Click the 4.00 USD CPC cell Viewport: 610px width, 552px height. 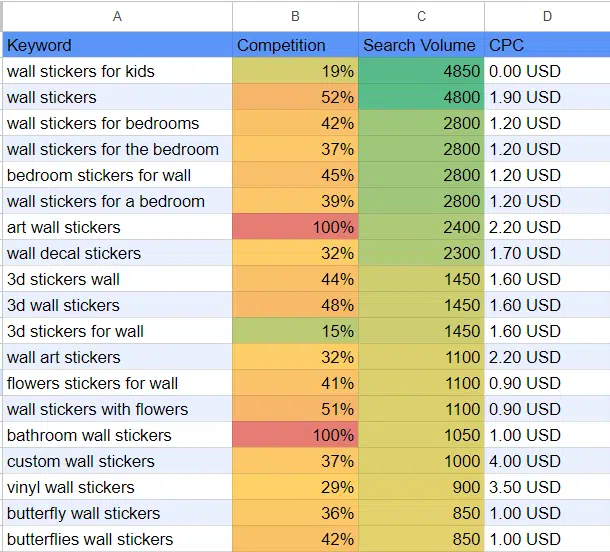coord(547,461)
